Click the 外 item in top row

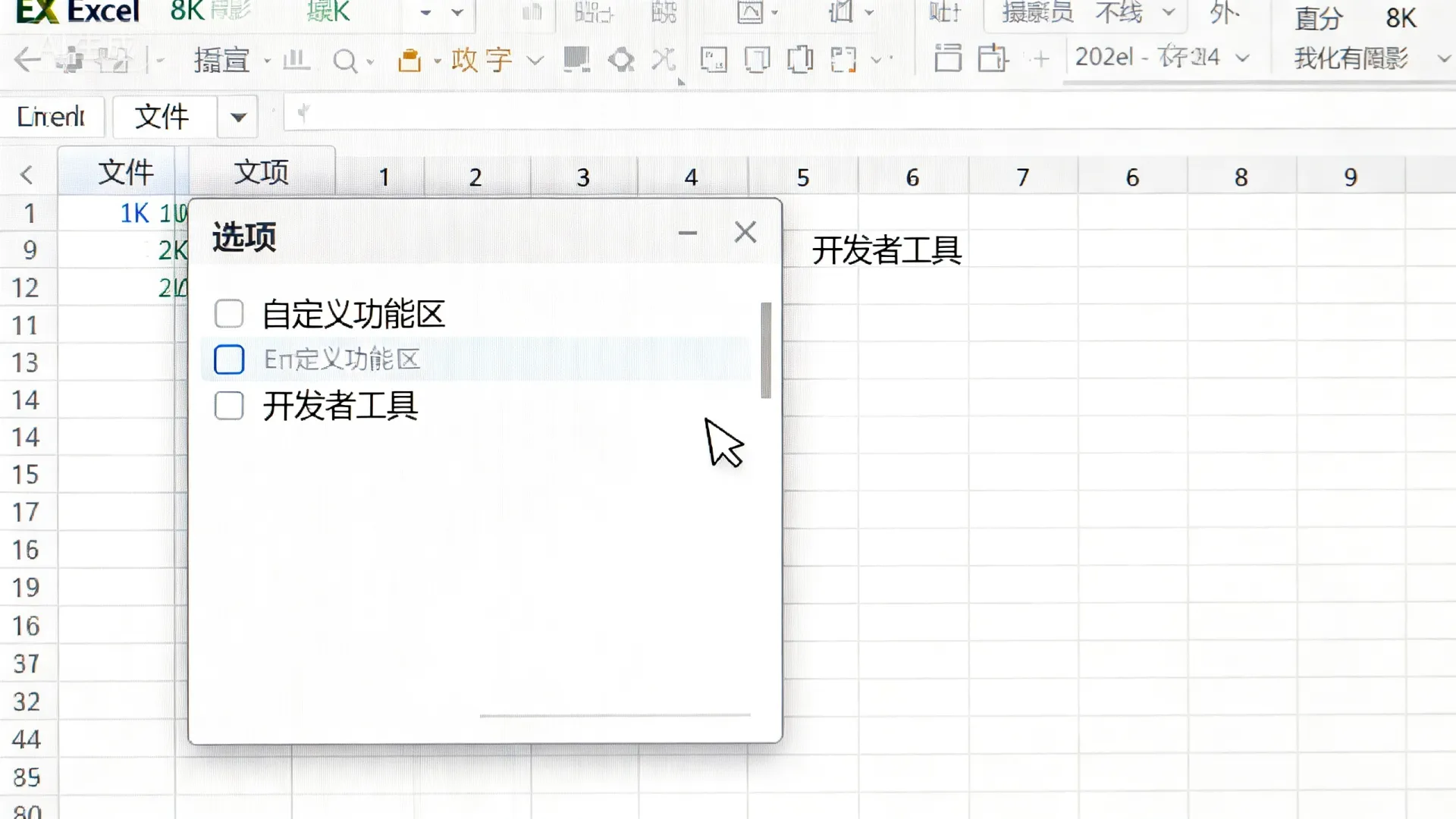[1224, 12]
